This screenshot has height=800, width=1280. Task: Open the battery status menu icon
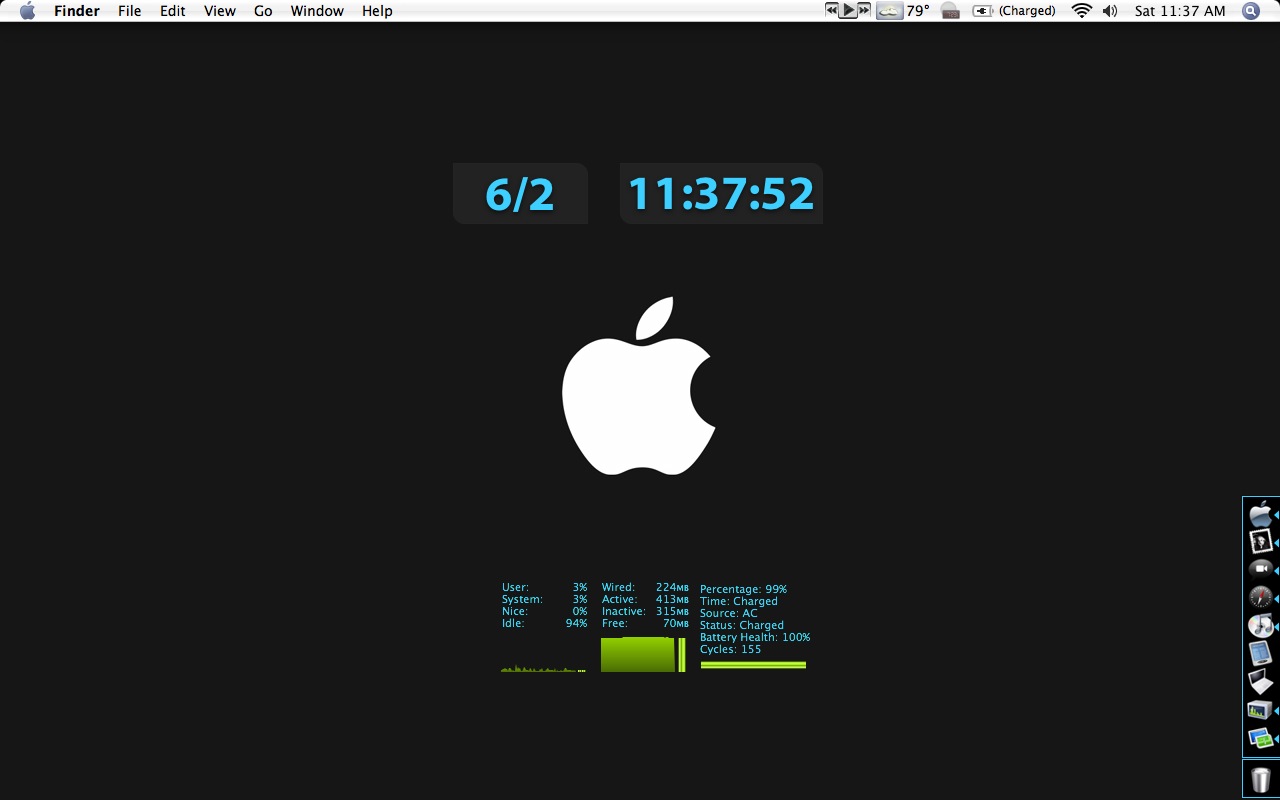pyautogui.click(x=983, y=11)
